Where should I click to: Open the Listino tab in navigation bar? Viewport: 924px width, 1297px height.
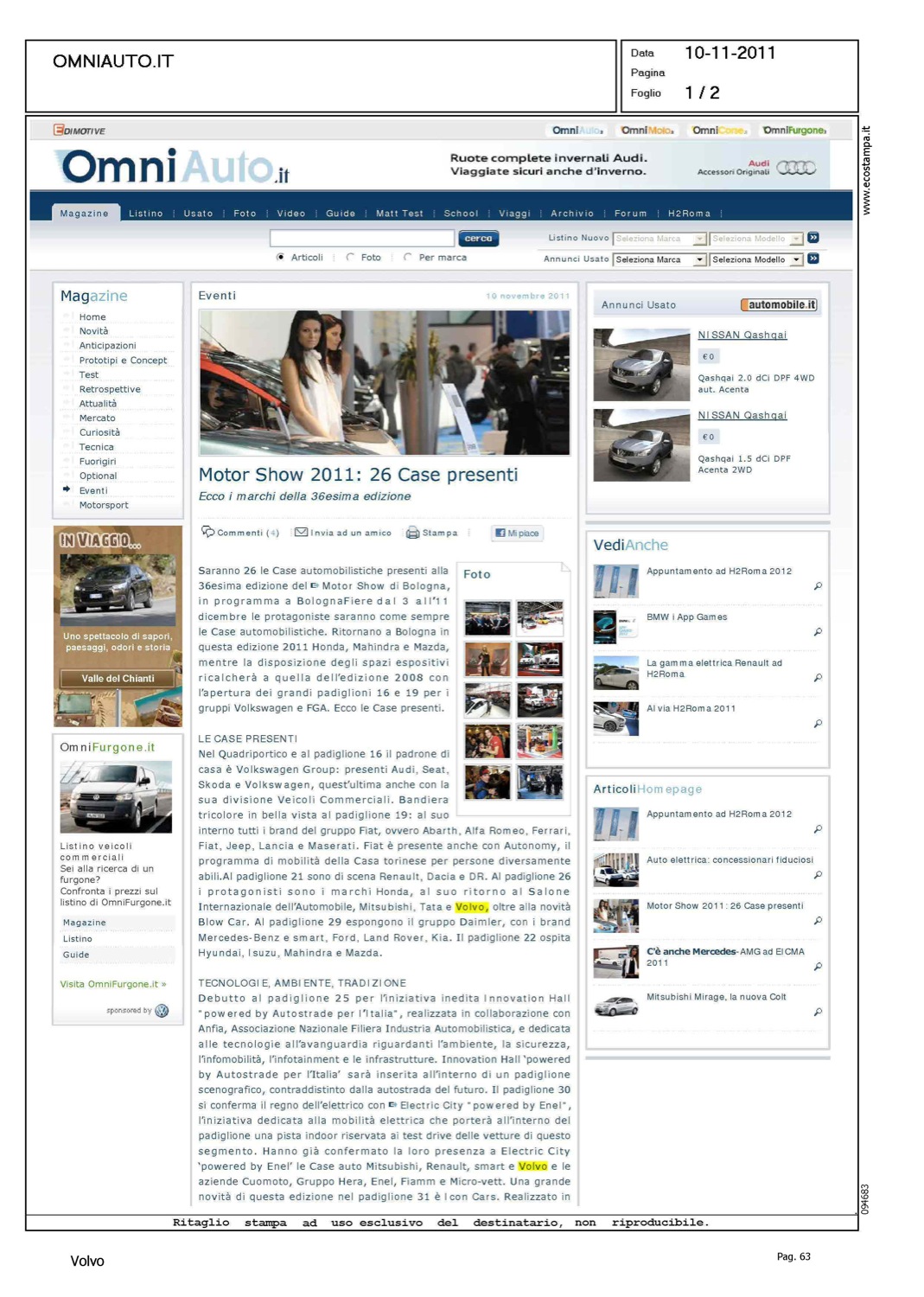click(145, 214)
